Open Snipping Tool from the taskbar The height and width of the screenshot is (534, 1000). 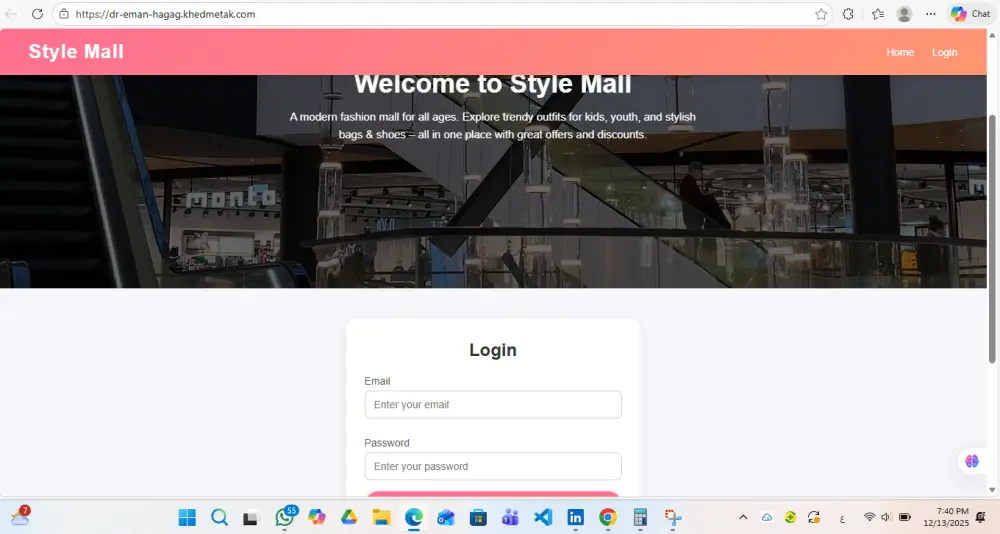pos(673,517)
